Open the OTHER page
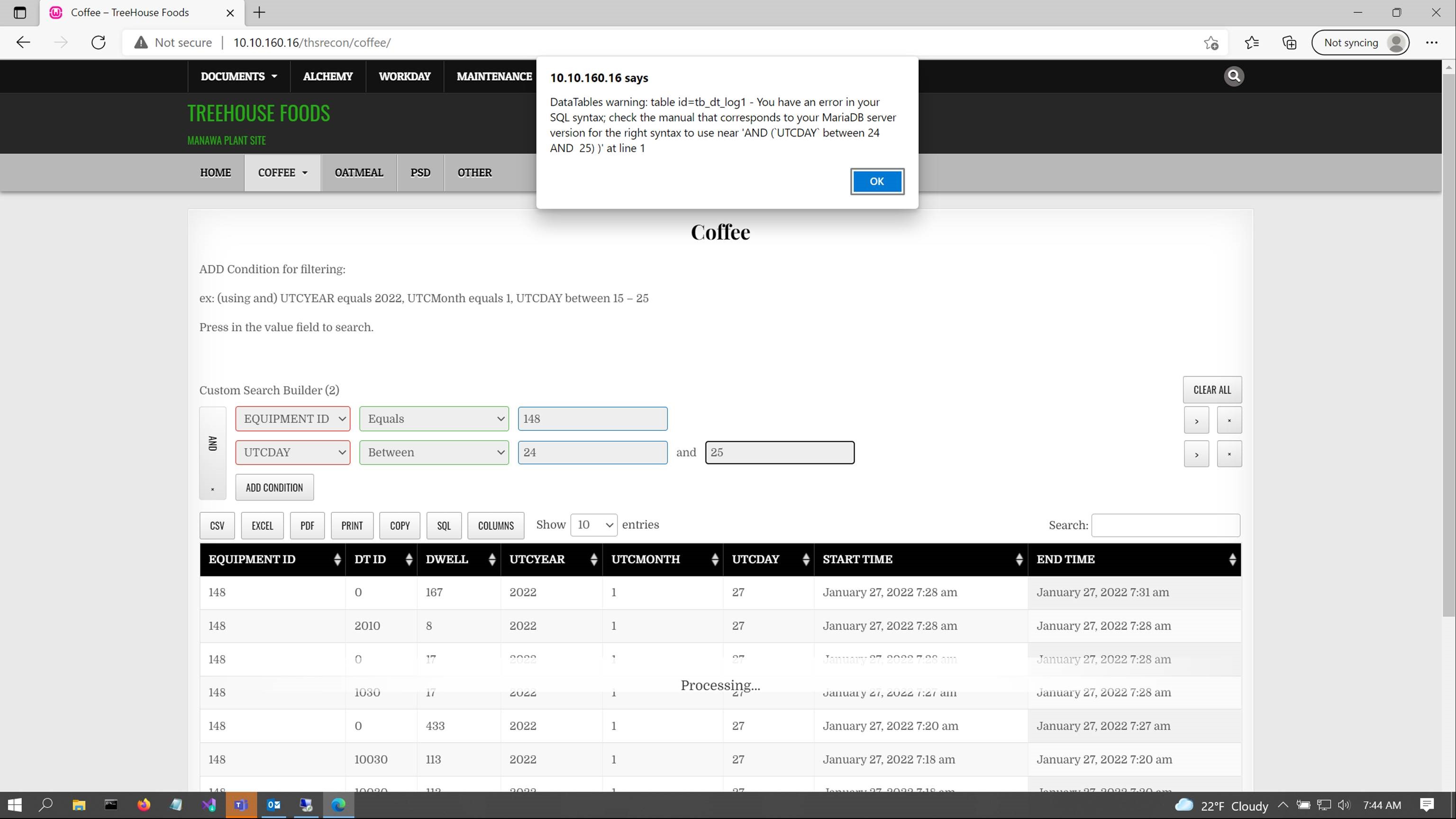This screenshot has height=819, width=1456. 475,173
